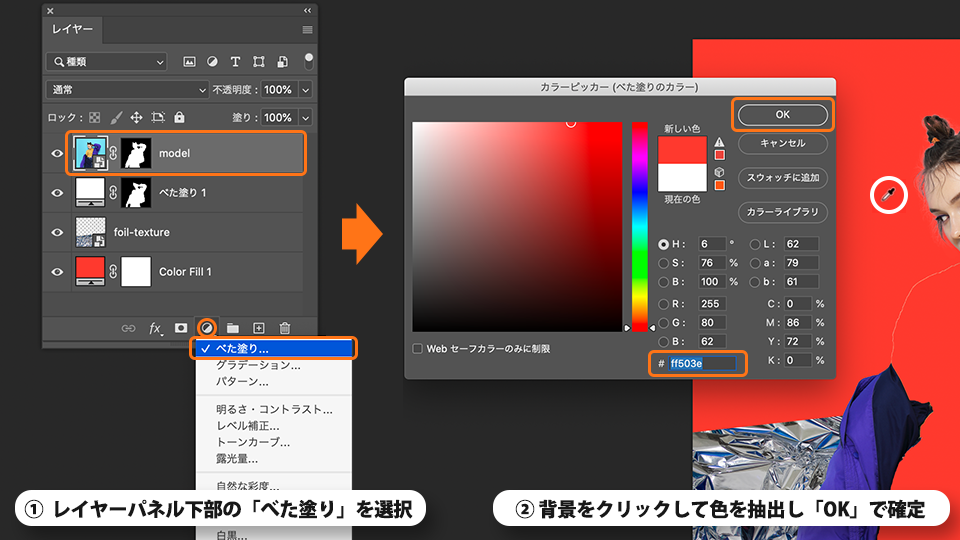960x540 pixels.
Task: Add a layer mask icon
Action: click(181, 328)
